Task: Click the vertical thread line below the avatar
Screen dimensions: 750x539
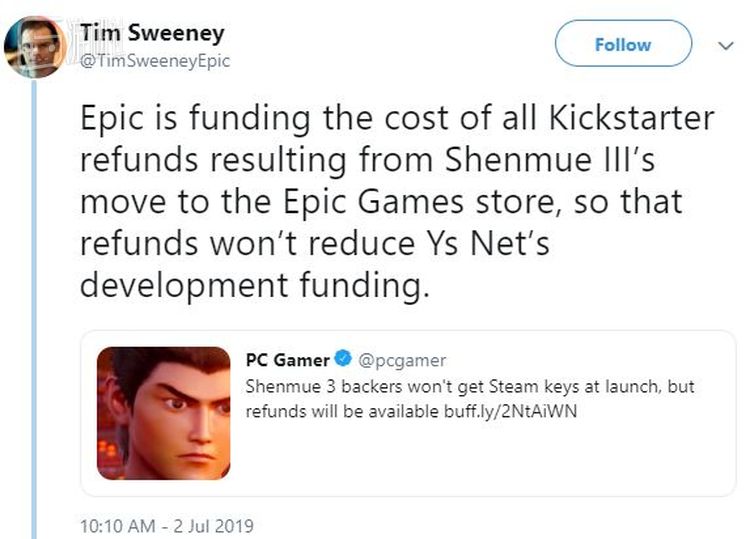Action: [x=36, y=300]
